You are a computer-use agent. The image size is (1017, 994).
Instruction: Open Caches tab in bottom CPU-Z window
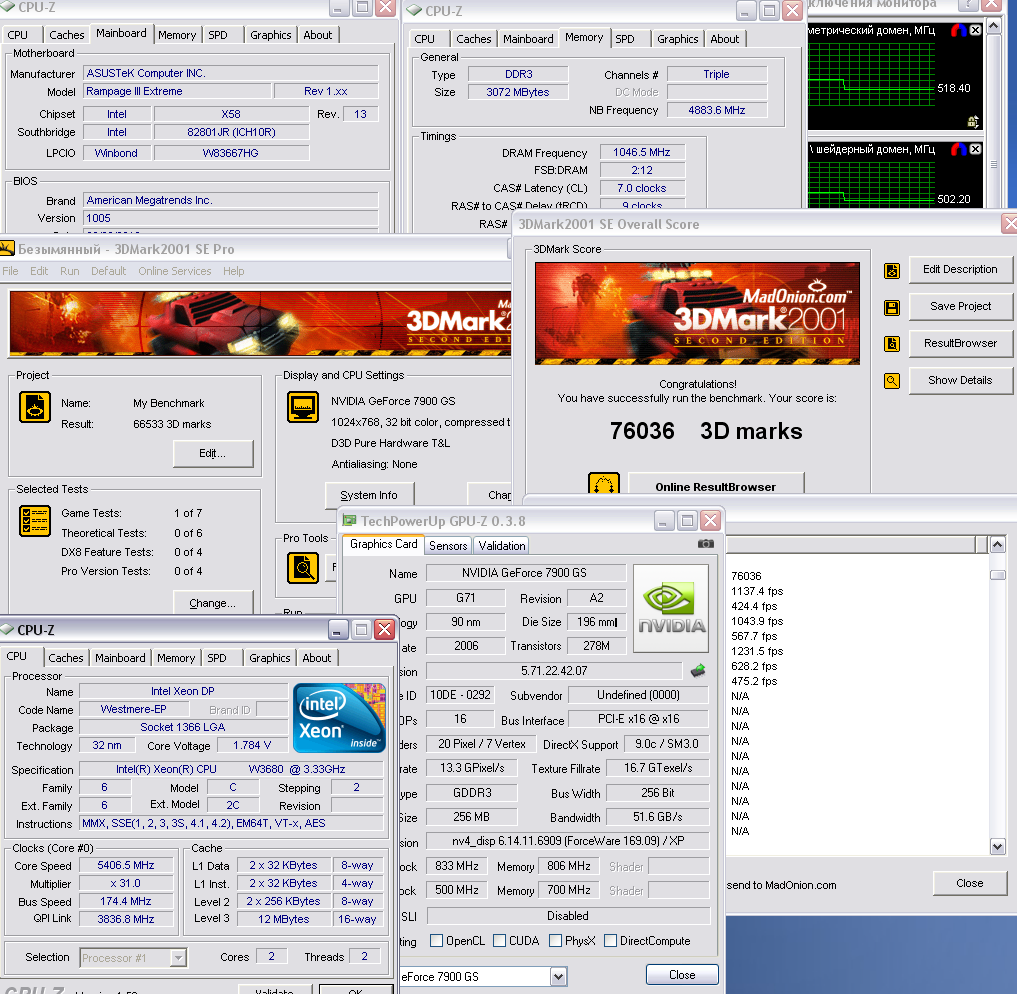pos(66,657)
